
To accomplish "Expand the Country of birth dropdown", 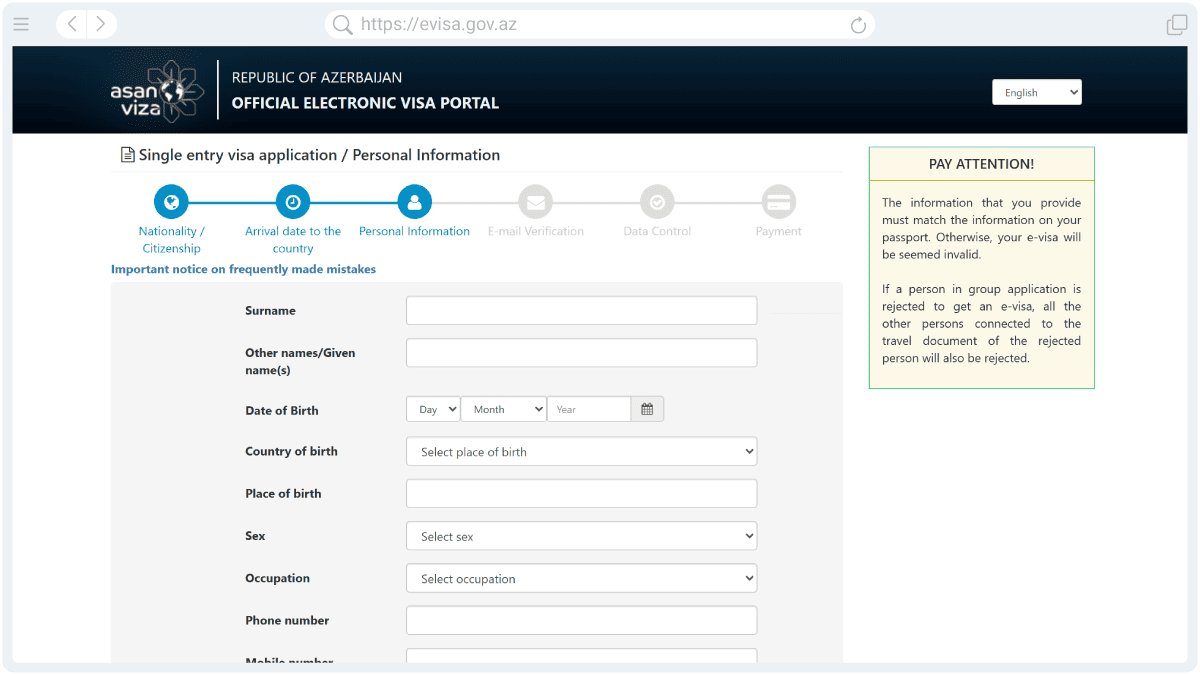I will (x=581, y=452).
